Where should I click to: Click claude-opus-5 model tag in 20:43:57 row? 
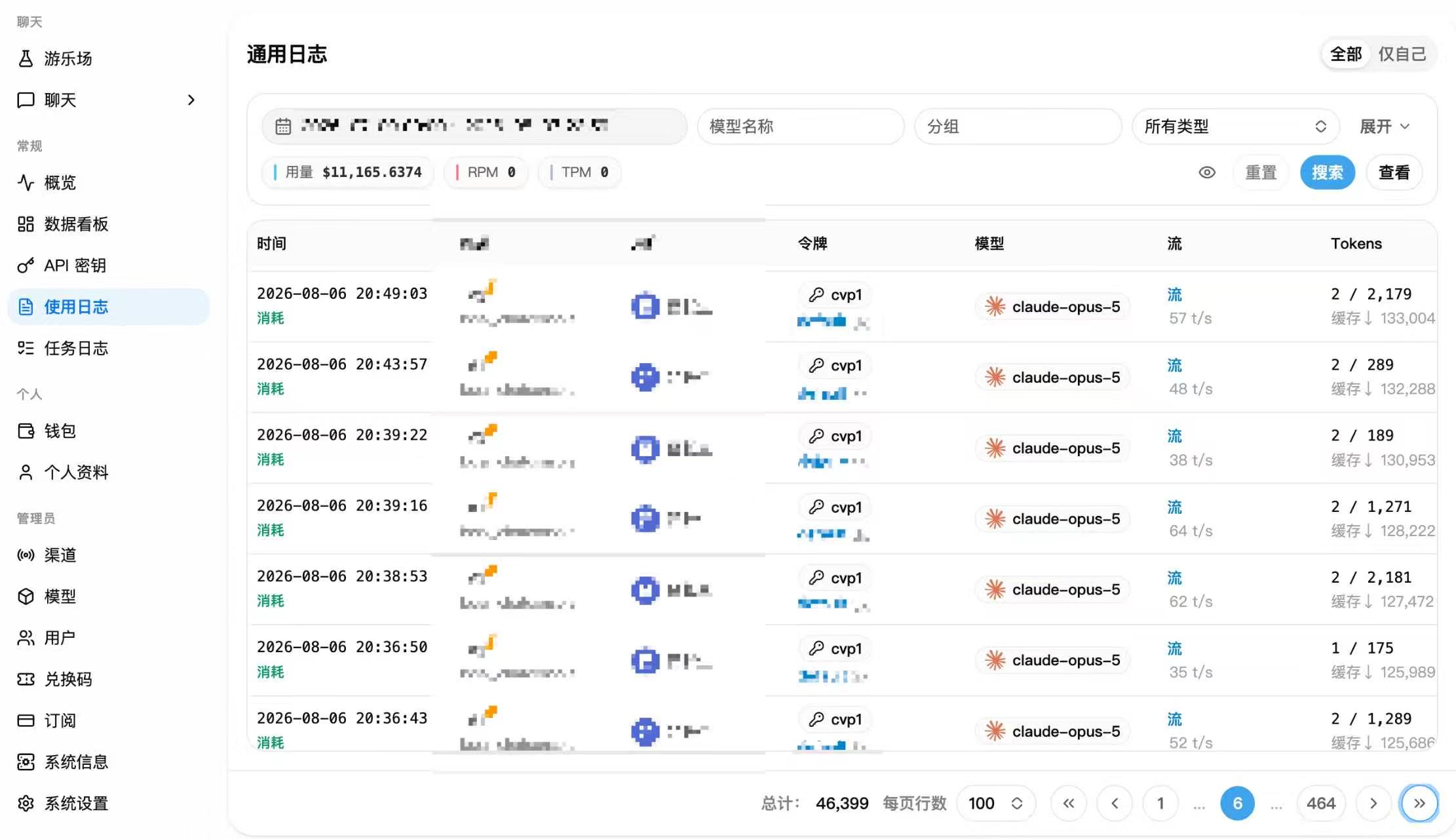(x=1053, y=378)
